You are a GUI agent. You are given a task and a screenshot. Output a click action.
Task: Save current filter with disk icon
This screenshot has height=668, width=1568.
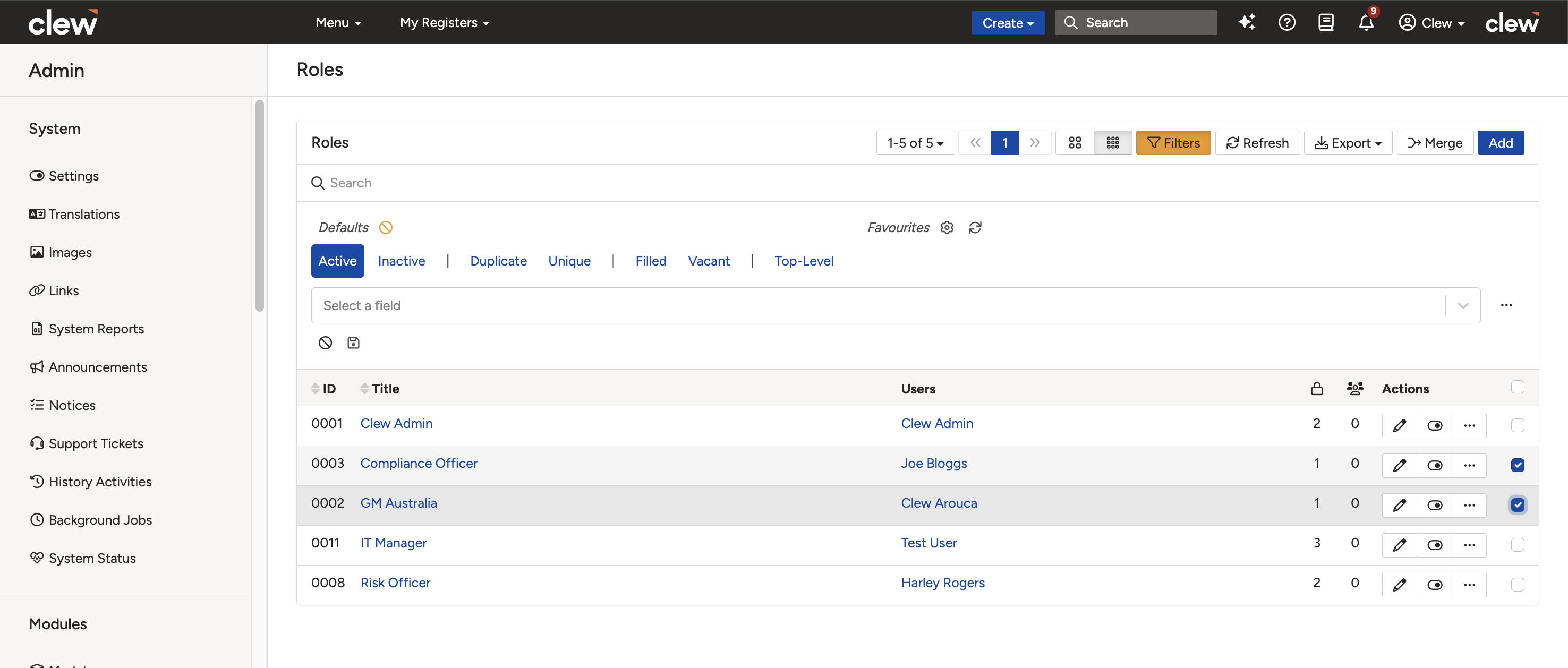click(x=353, y=342)
